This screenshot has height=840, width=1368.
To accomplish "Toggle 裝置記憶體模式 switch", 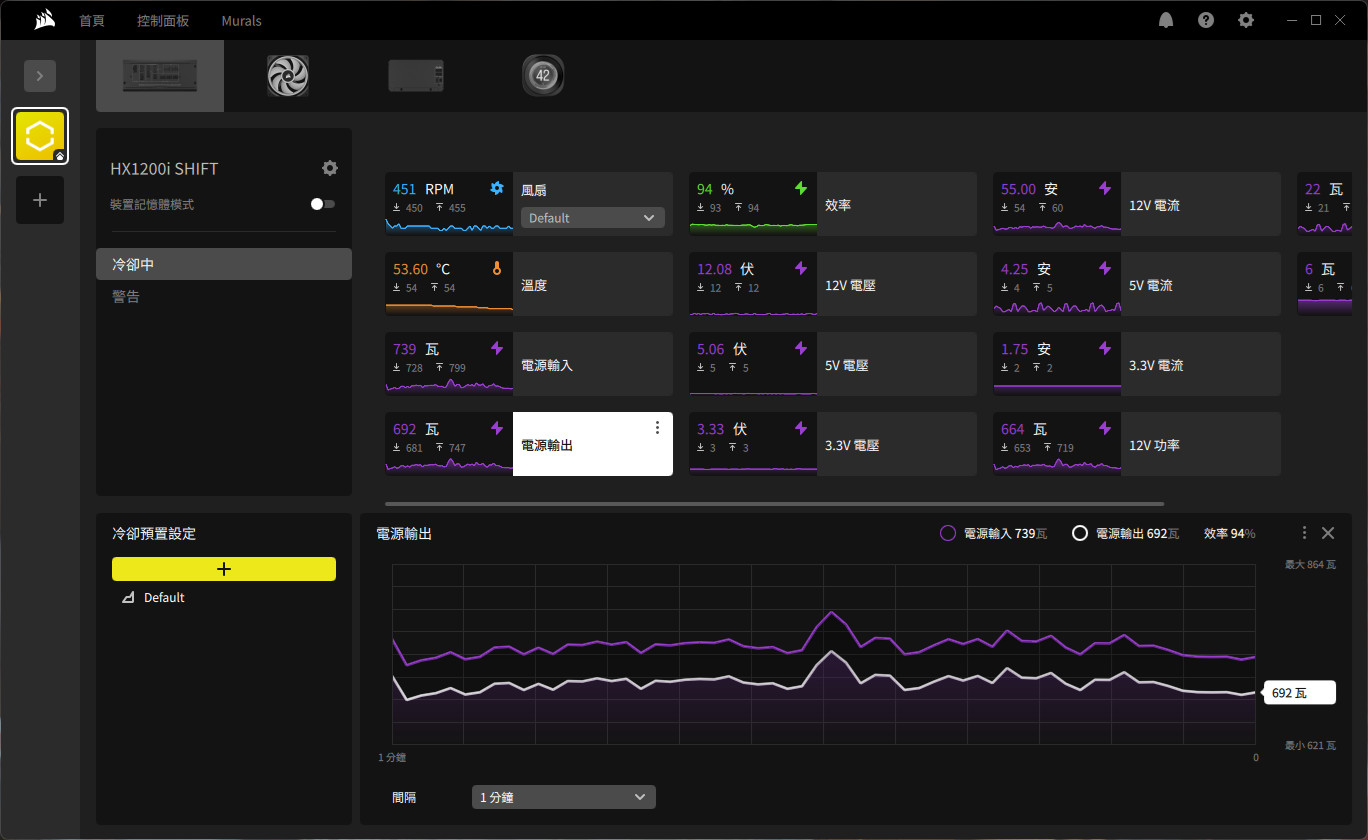I will pyautogui.click(x=322, y=204).
